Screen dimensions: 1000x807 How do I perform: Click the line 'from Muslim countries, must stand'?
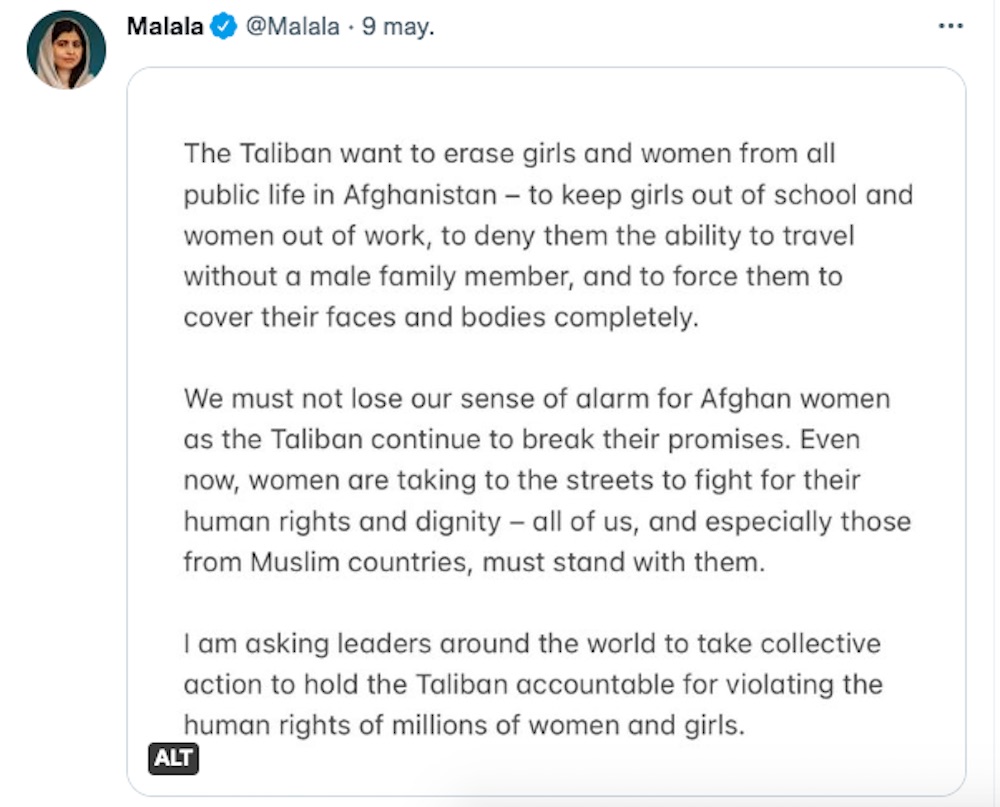point(473,562)
